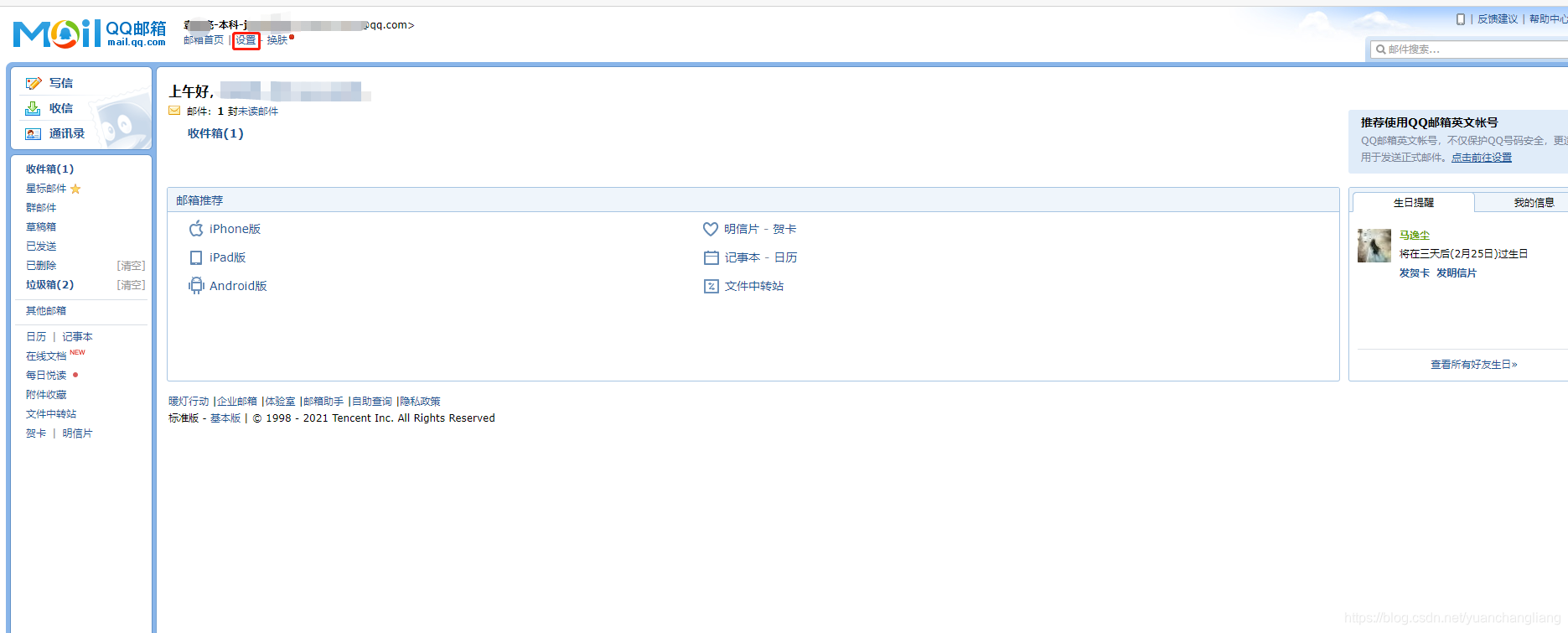Click the receive mail download icon

coord(33,108)
